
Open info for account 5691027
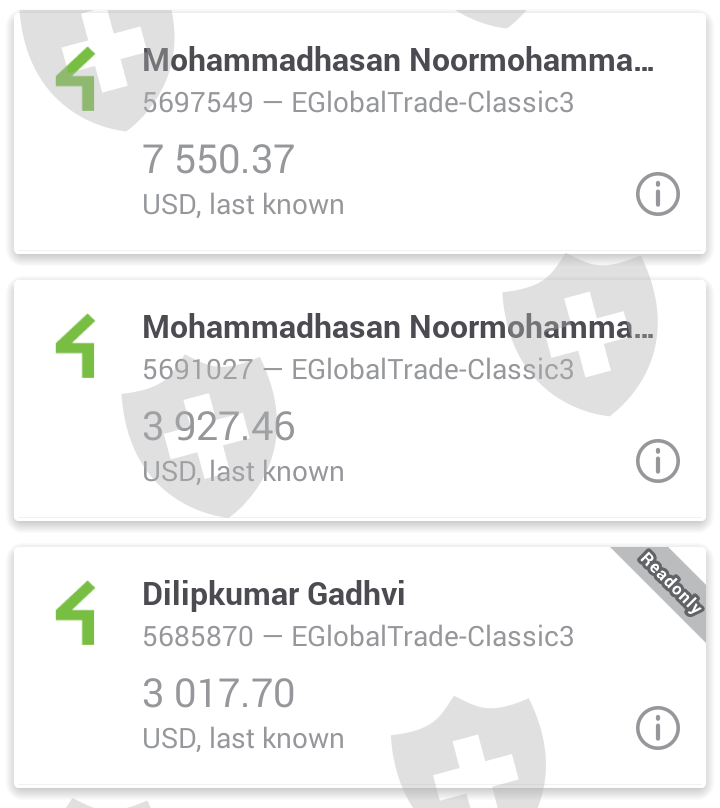[x=657, y=461]
